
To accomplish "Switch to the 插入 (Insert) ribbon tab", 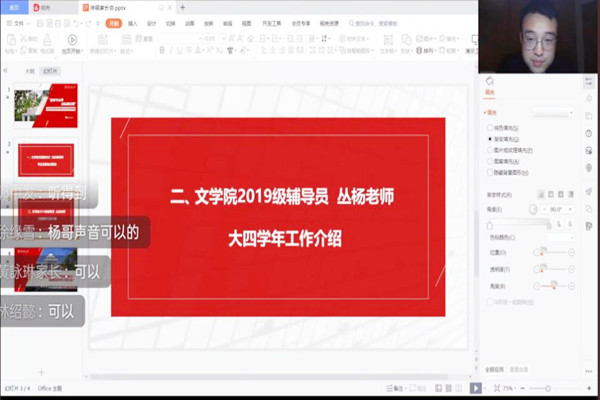I will [x=132, y=21].
